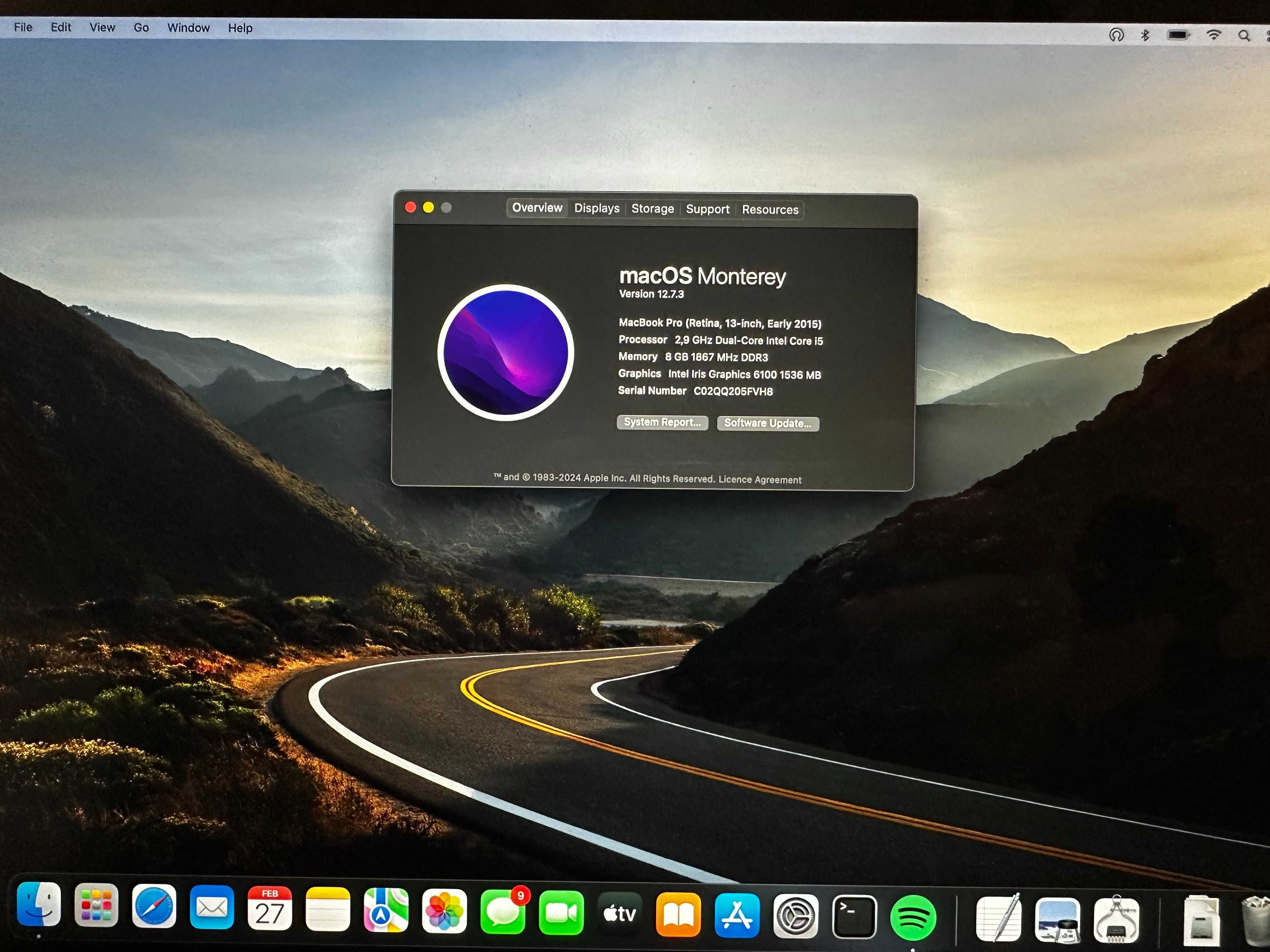Launch FaceTime from the Dock
This screenshot has width=1270, height=952.
point(562,913)
